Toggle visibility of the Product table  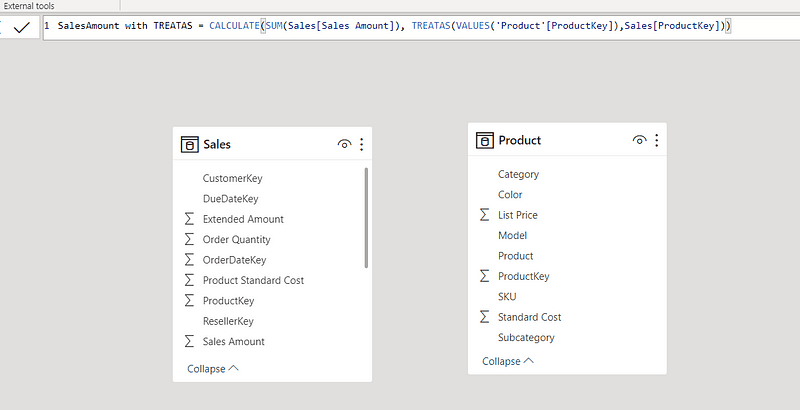[x=639, y=140]
